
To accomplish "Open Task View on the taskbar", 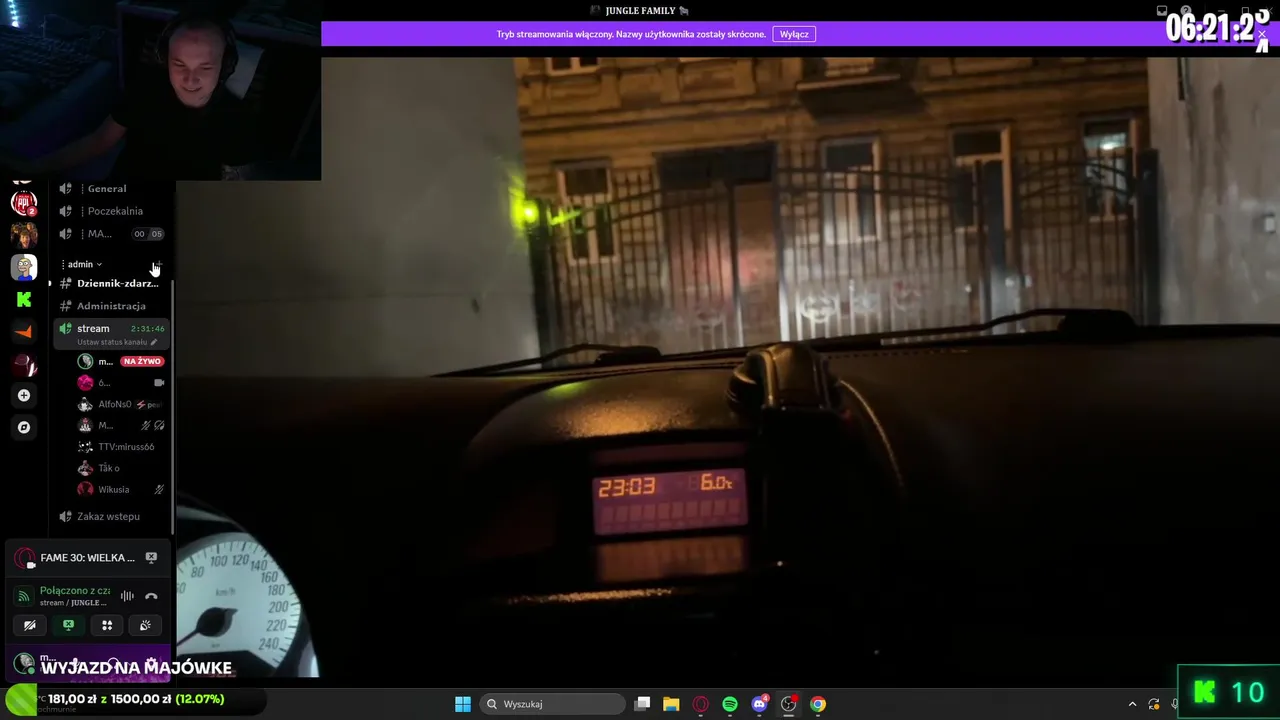I will point(642,704).
